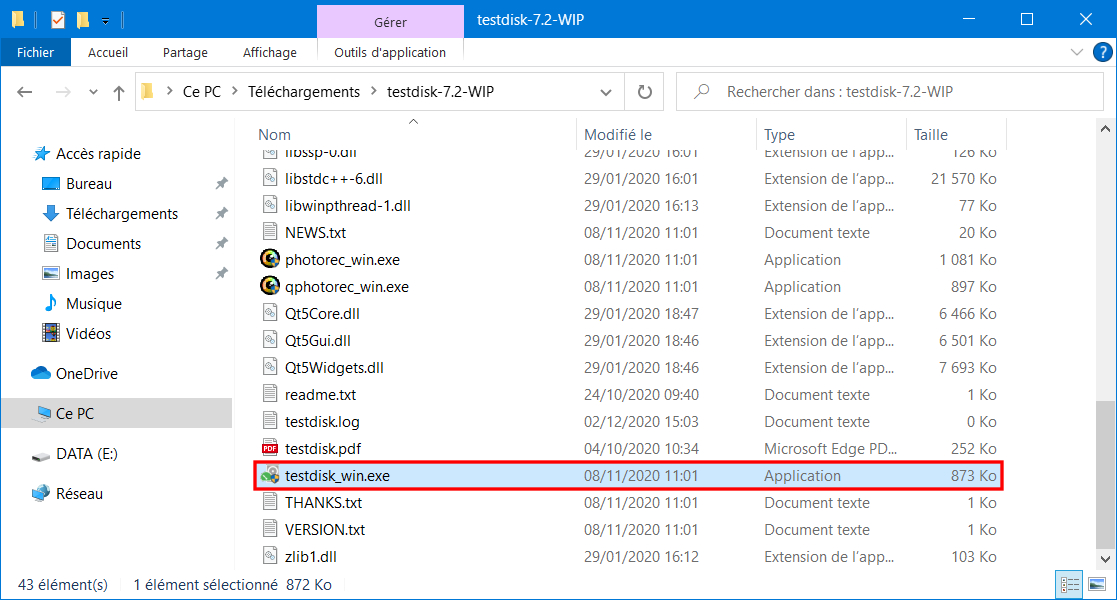Click the readme.txt document icon
The image size is (1117, 600).
pyautogui.click(x=270, y=394)
